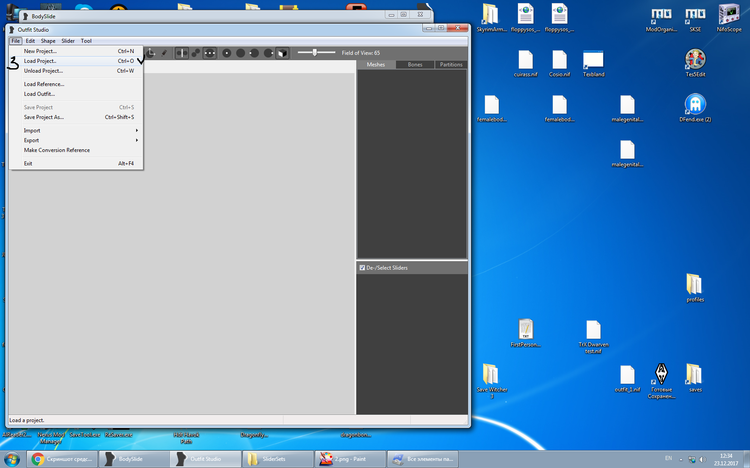Open the Tool menu
This screenshot has height=468, width=750.
86,41
